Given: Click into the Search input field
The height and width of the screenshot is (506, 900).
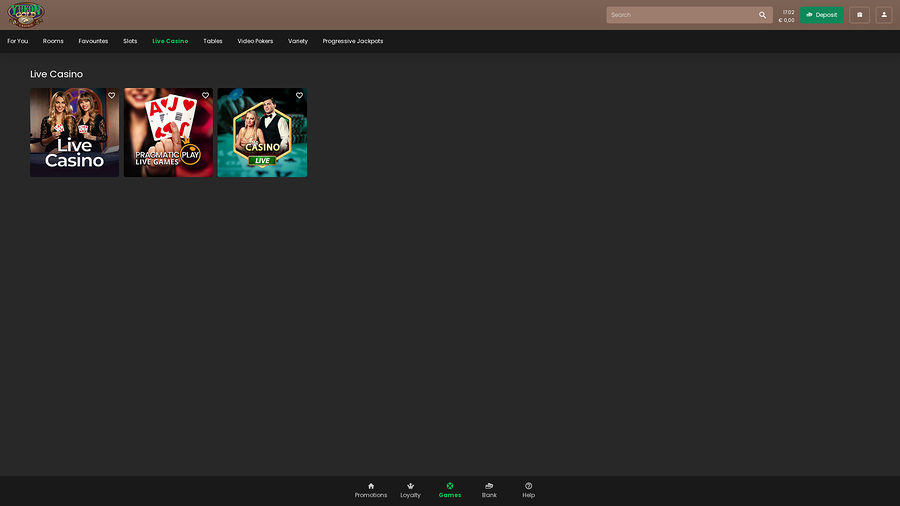Looking at the screenshot, I should 680,15.
